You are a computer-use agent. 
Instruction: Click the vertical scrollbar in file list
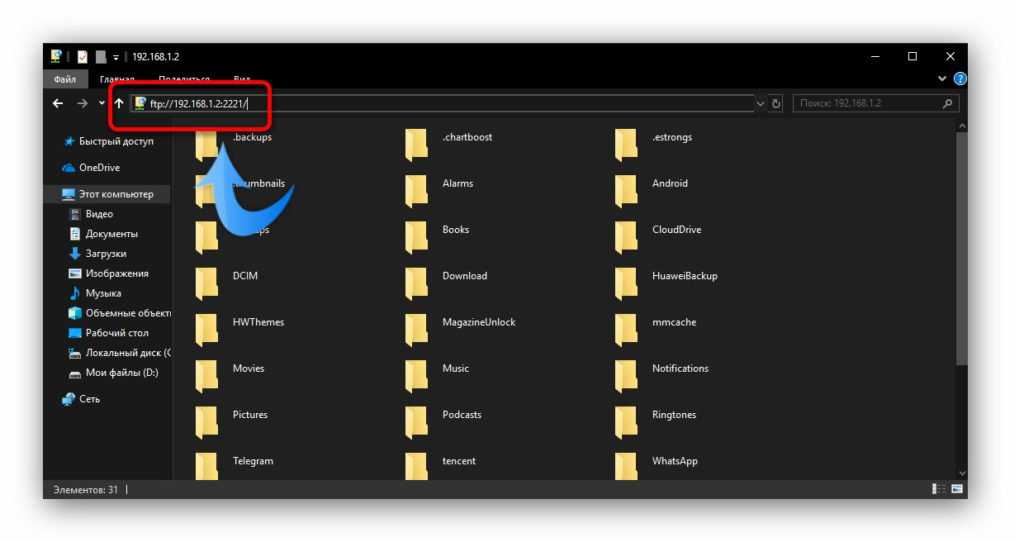962,250
